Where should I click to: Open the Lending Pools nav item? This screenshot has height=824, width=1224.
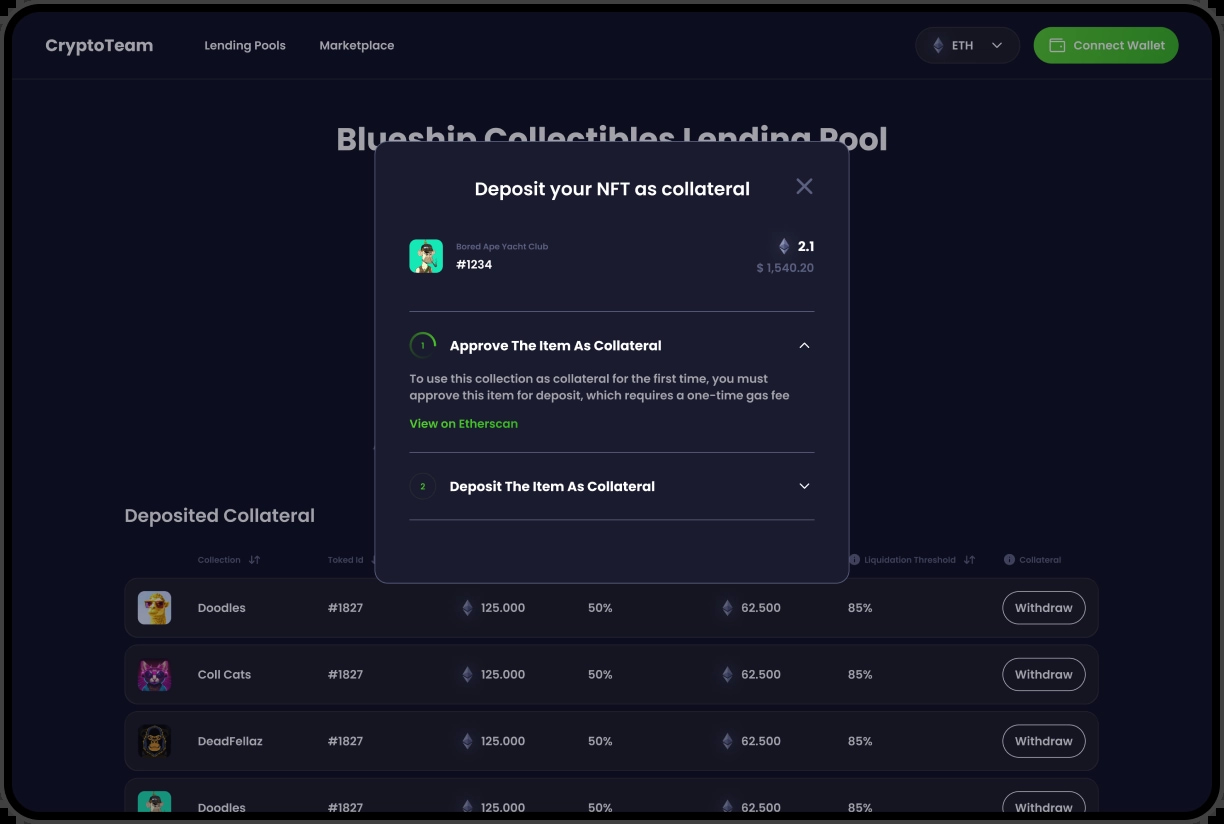coord(245,45)
